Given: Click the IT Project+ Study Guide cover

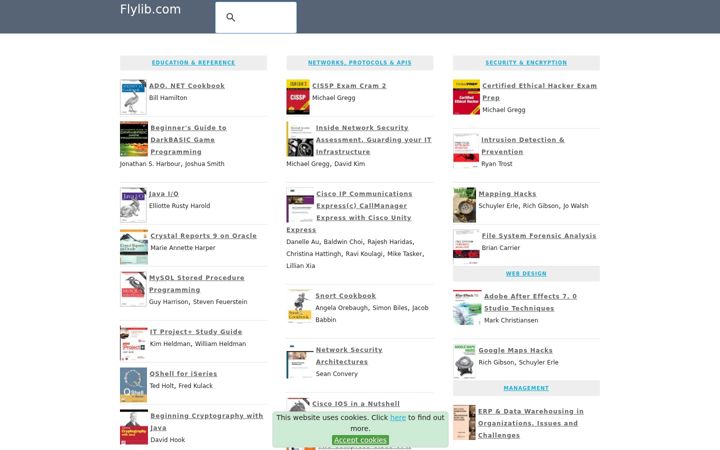Looking at the screenshot, I should (x=134, y=343).
